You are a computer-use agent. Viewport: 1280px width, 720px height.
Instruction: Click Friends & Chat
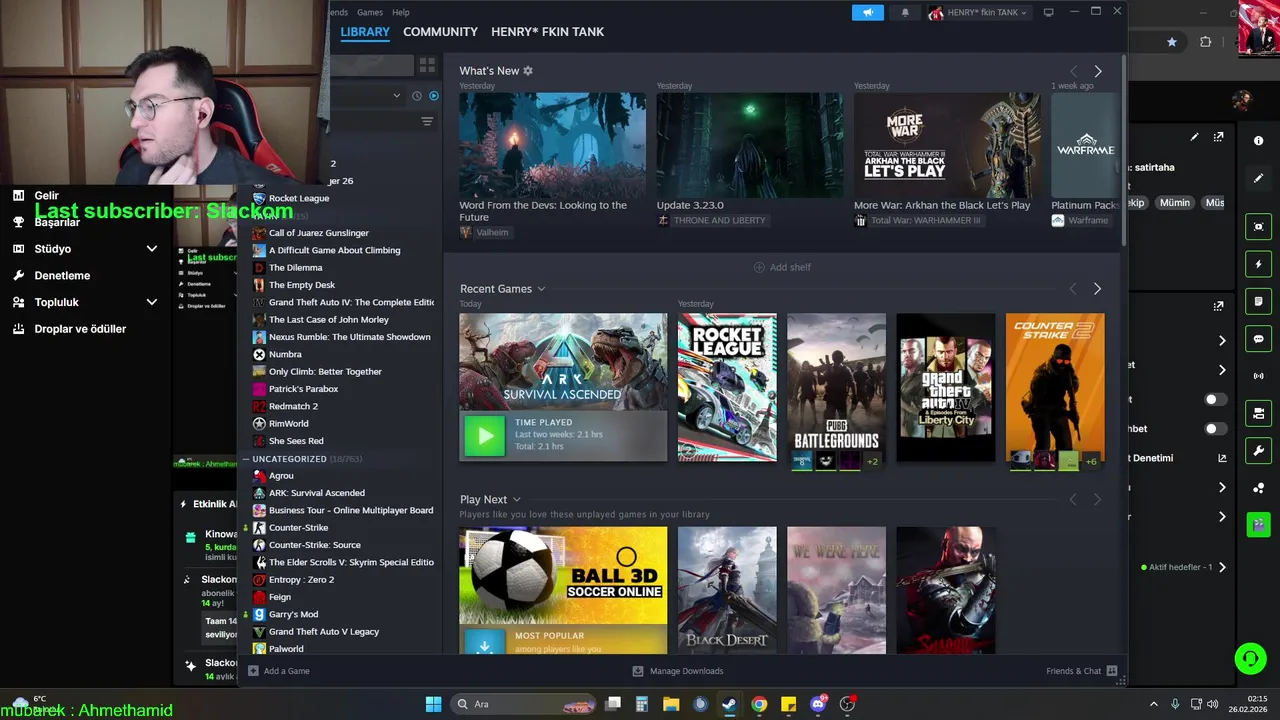pos(1073,671)
